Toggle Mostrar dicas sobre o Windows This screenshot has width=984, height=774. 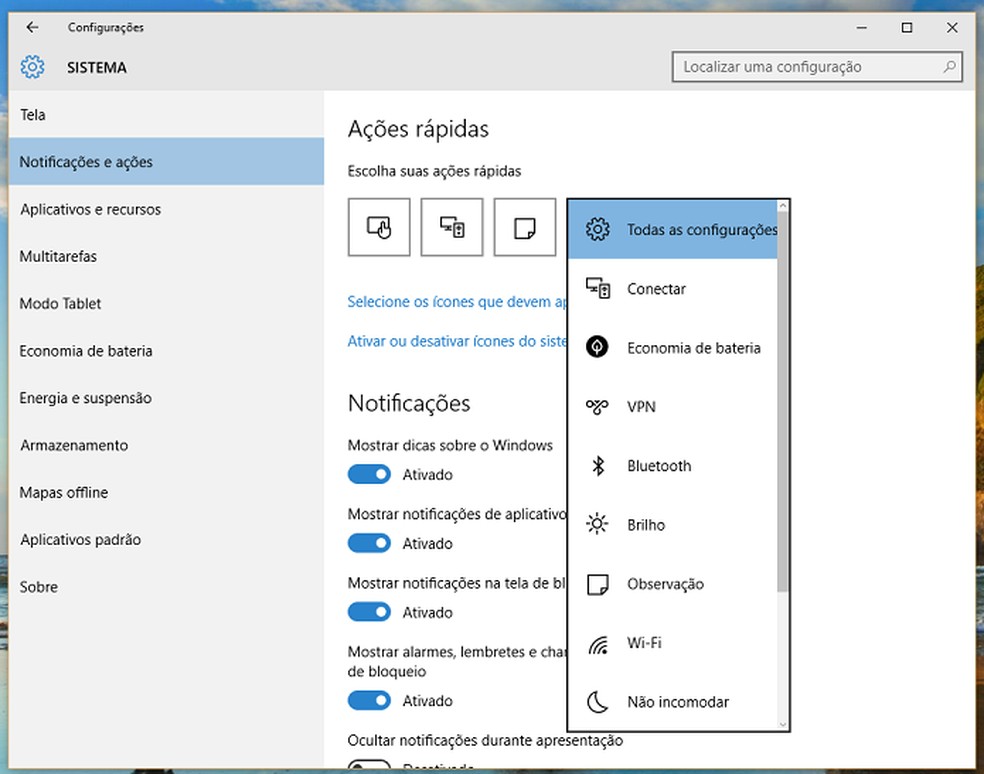pyautogui.click(x=369, y=475)
